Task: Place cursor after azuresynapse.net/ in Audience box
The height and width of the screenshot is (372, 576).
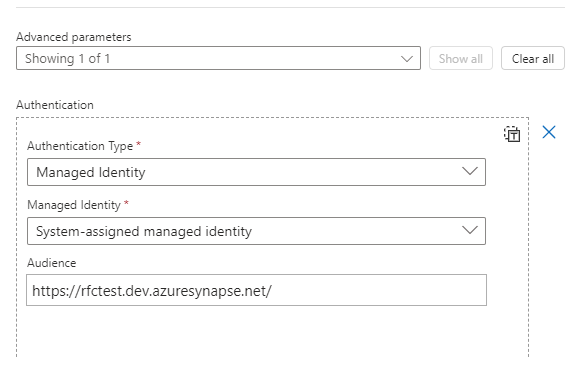Action: (274, 291)
